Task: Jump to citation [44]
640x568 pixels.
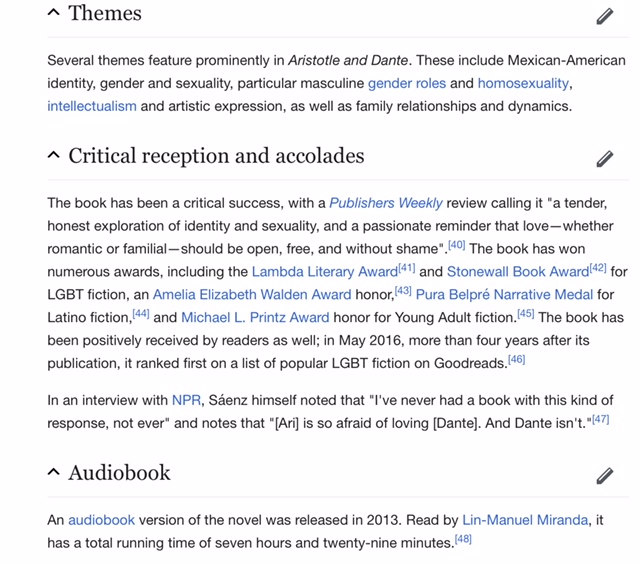Action: coord(141,313)
